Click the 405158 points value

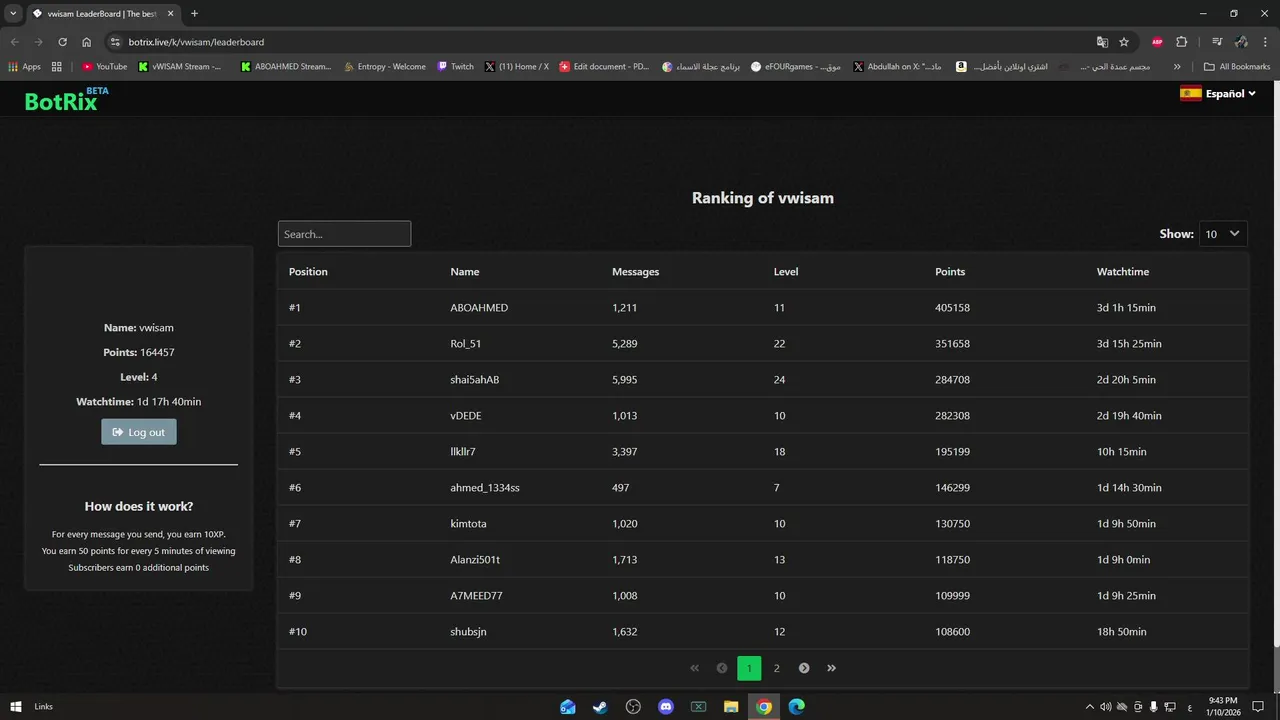(x=952, y=308)
